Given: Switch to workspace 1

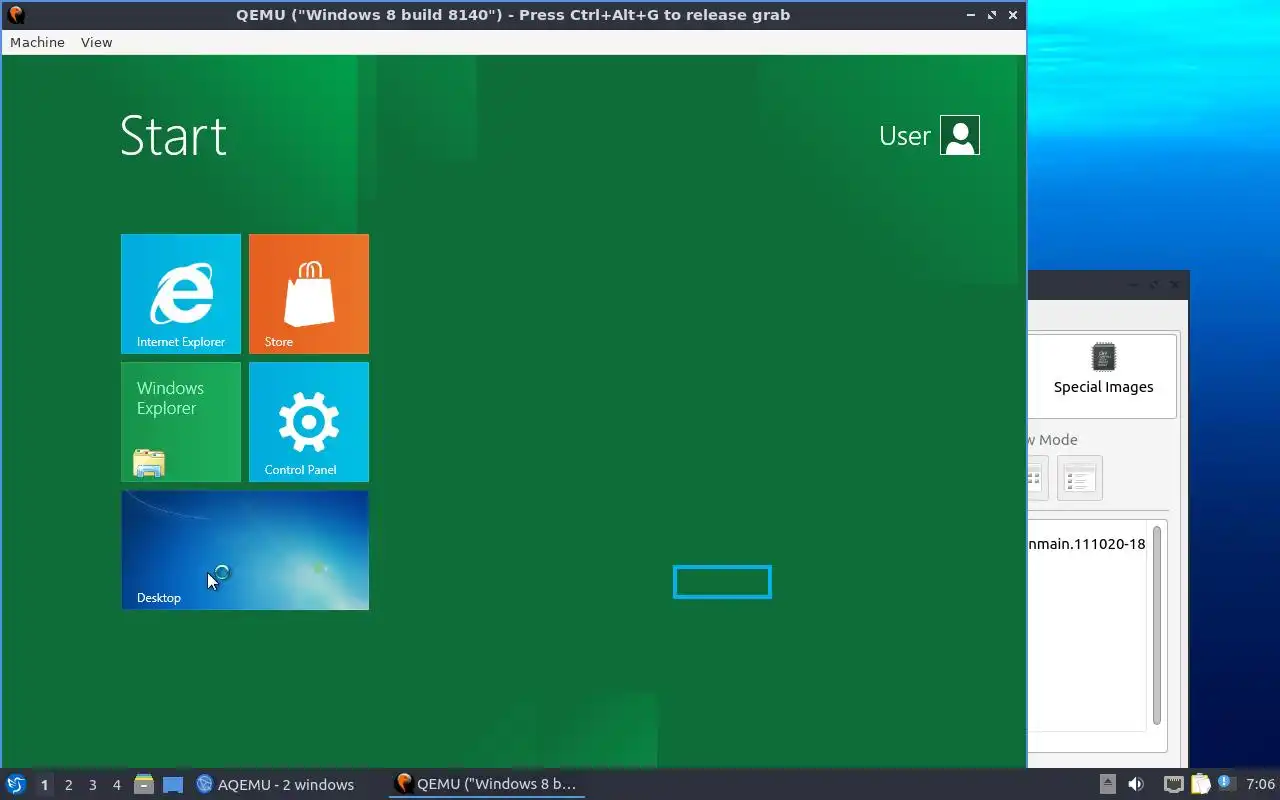Looking at the screenshot, I should [x=44, y=785].
